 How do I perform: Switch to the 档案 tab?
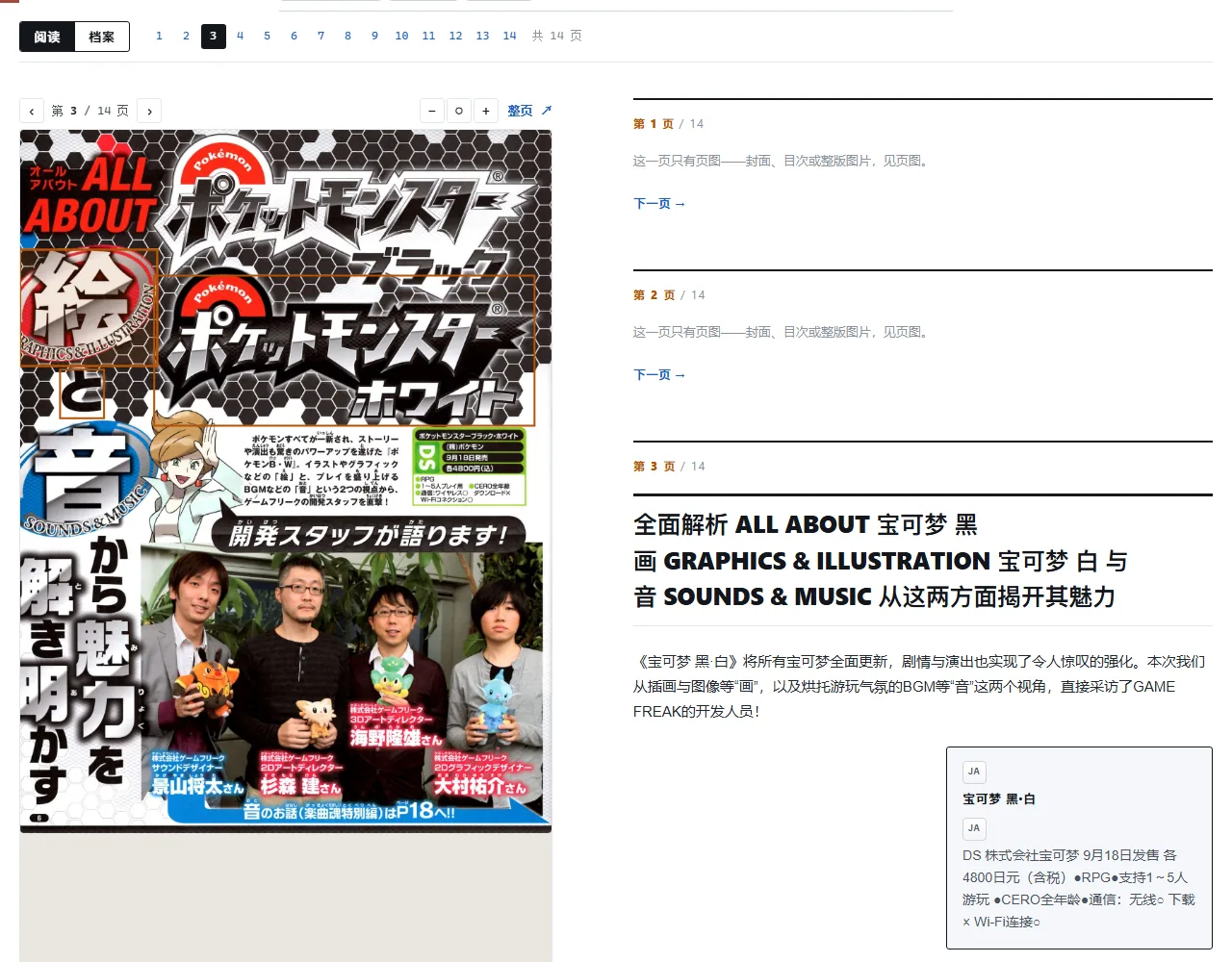coord(101,37)
